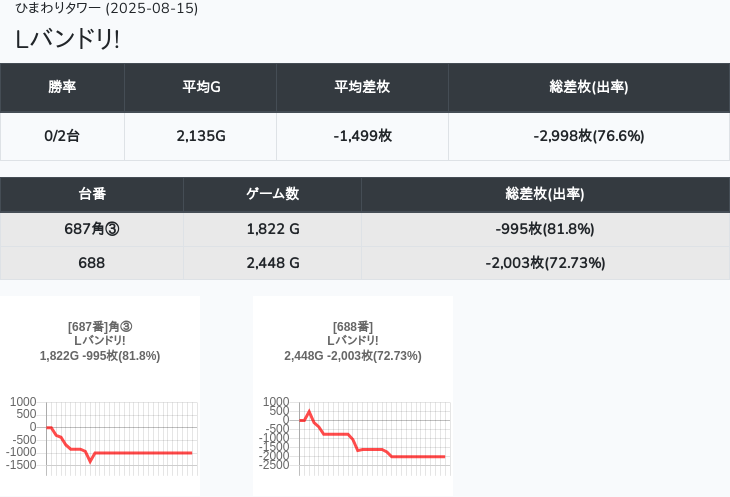Open the [688番] slump graph
730x497 pixels.
353,435
